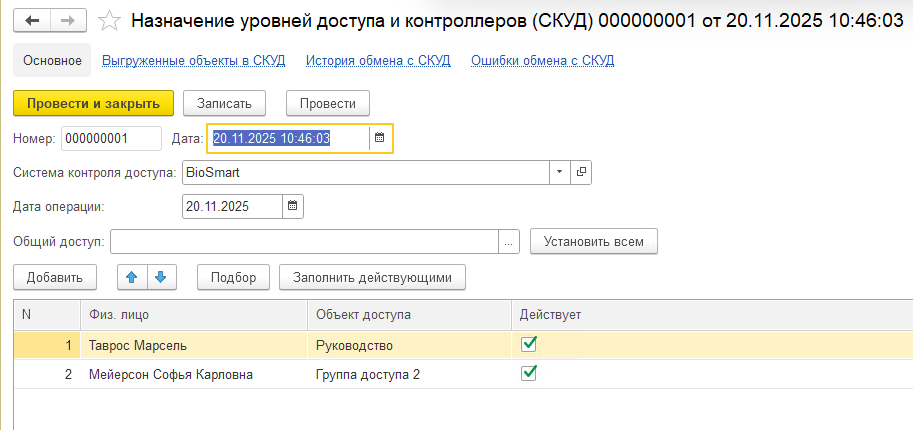Click the back navigation arrow
The width and height of the screenshot is (913, 430).
click(33, 20)
